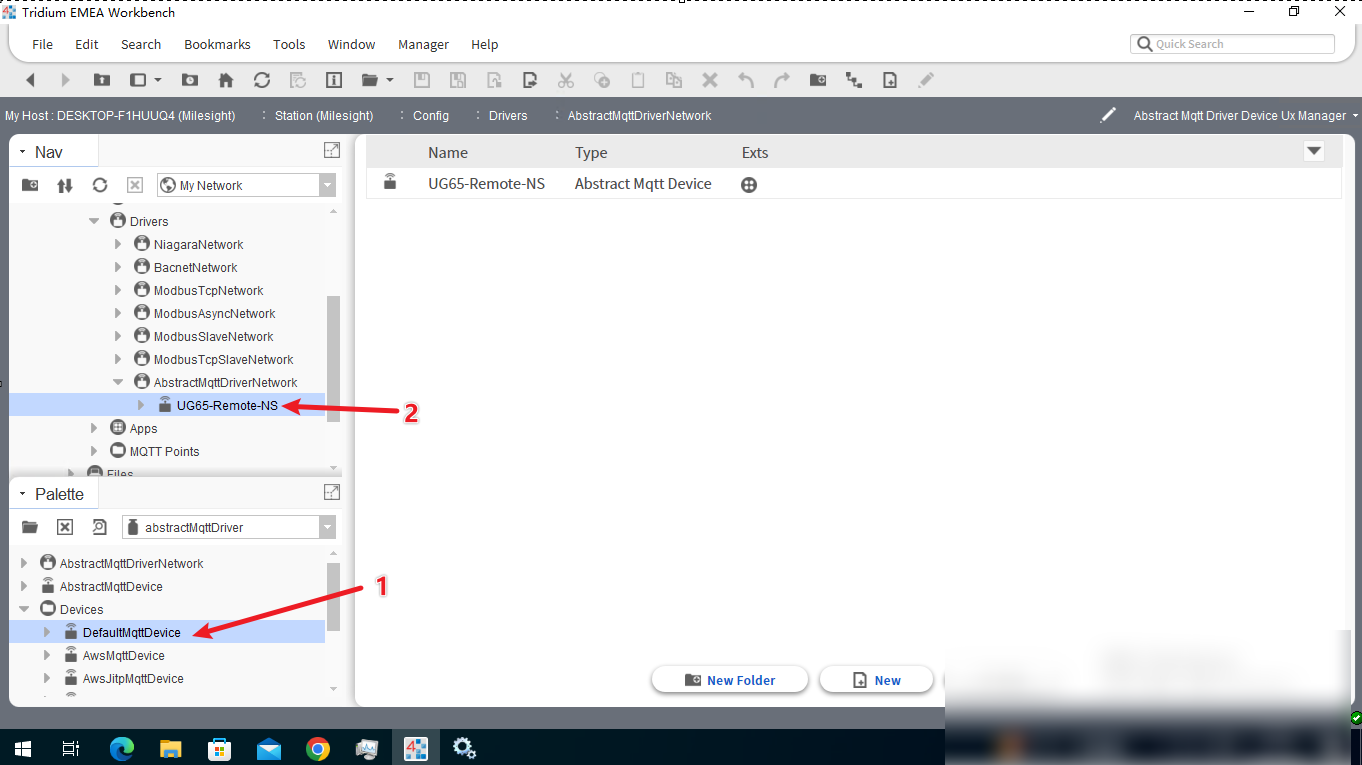Expand the NiagaraNetwork node
This screenshot has height=765, width=1362.
pyautogui.click(x=118, y=244)
